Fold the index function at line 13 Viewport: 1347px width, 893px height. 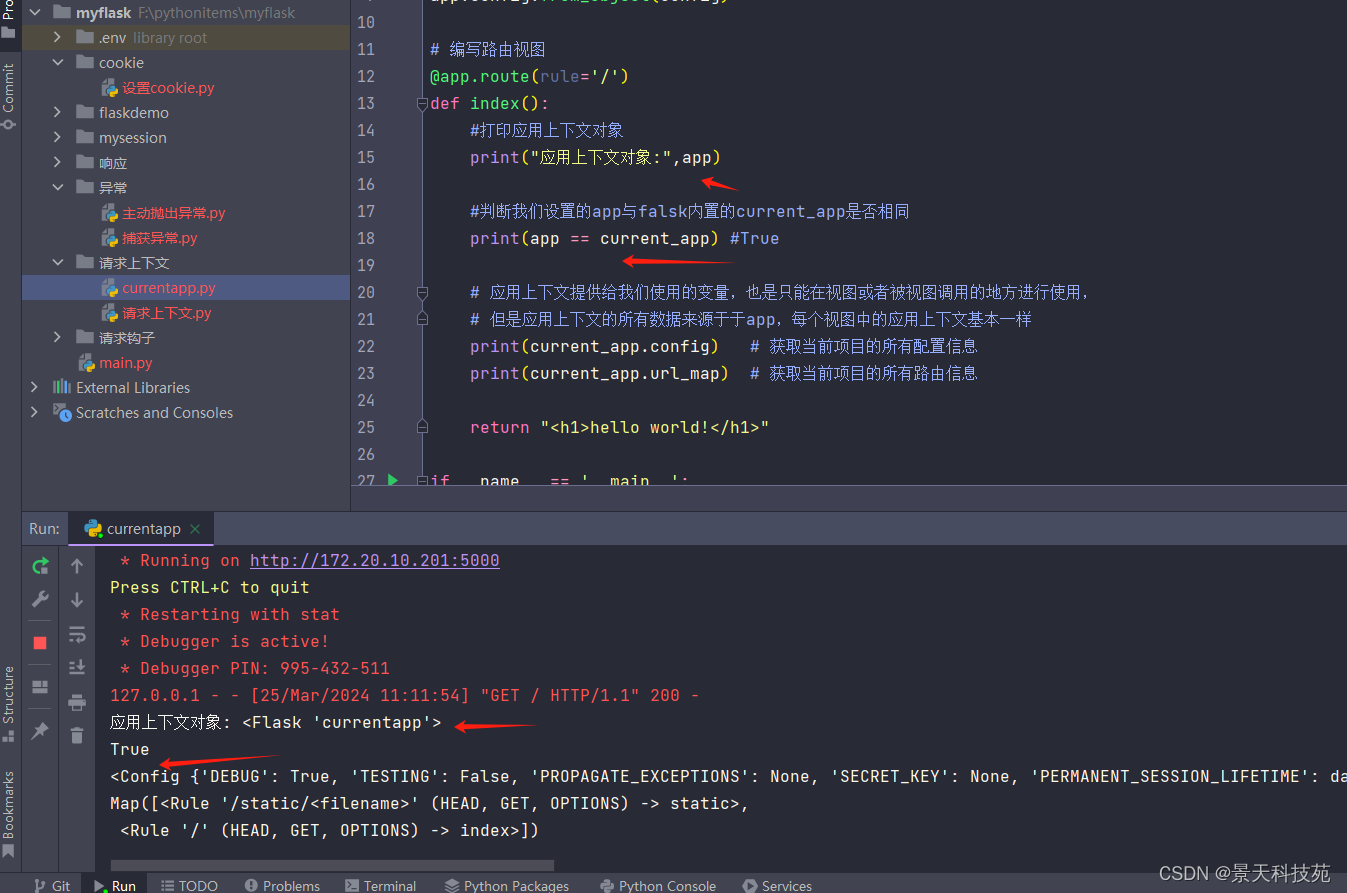(423, 104)
